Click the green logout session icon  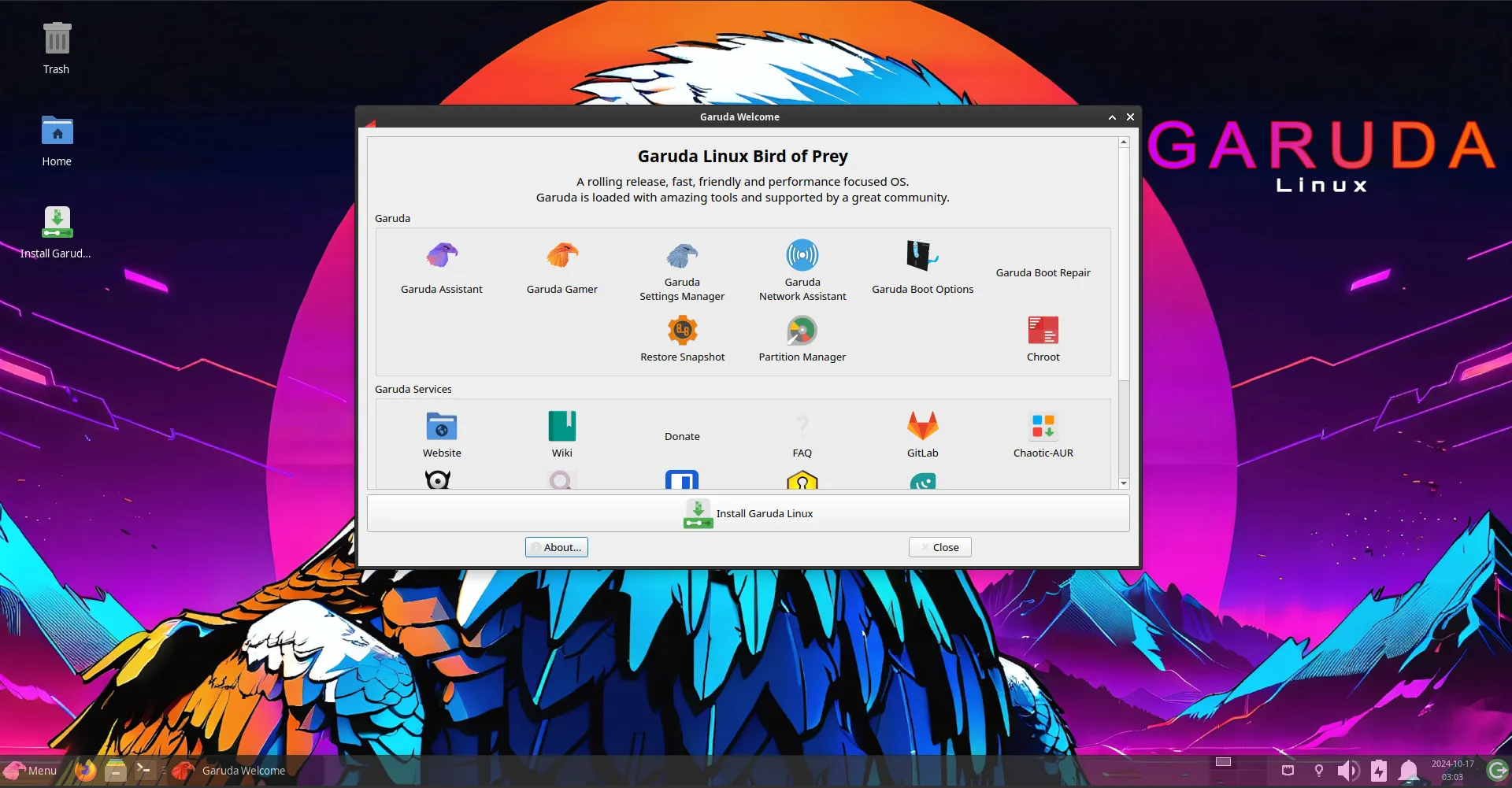pos(1497,771)
